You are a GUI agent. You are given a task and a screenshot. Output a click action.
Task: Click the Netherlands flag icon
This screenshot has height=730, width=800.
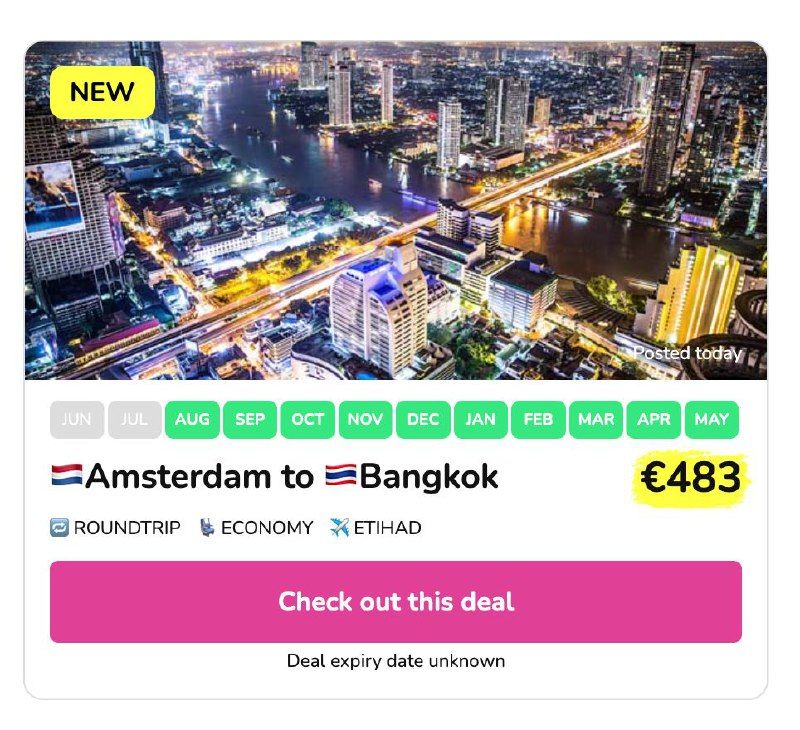[x=67, y=475]
